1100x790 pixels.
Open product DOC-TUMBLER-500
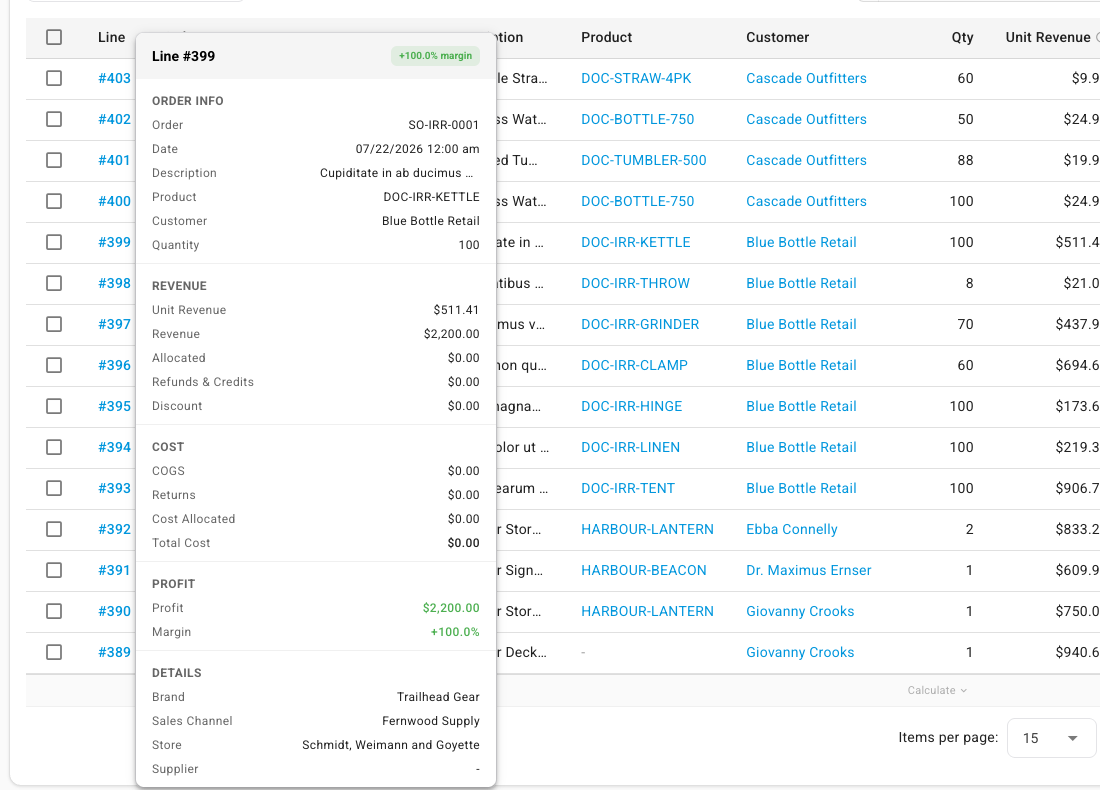pyautogui.click(x=643, y=160)
